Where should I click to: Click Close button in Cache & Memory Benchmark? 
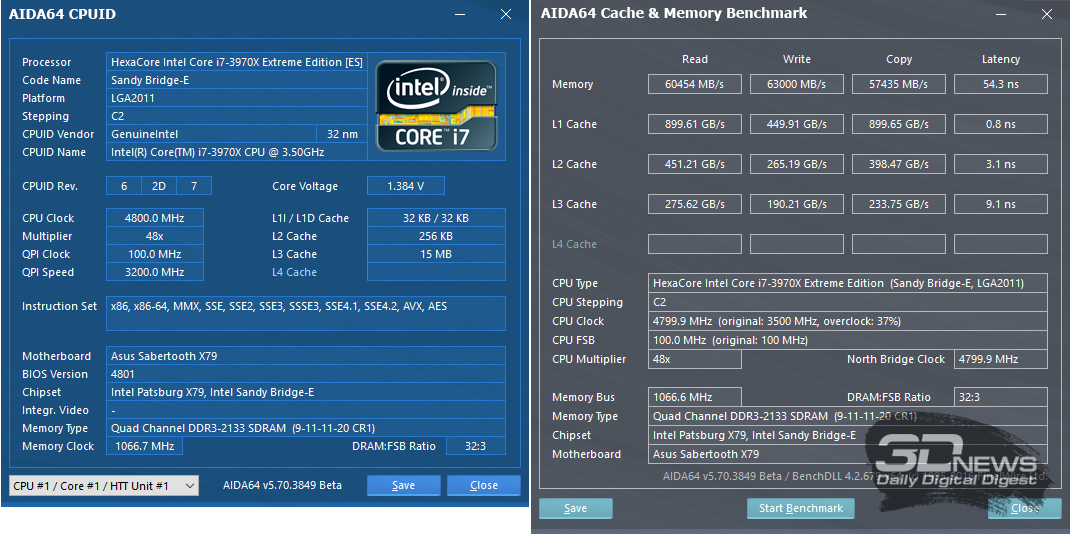(x=1025, y=508)
